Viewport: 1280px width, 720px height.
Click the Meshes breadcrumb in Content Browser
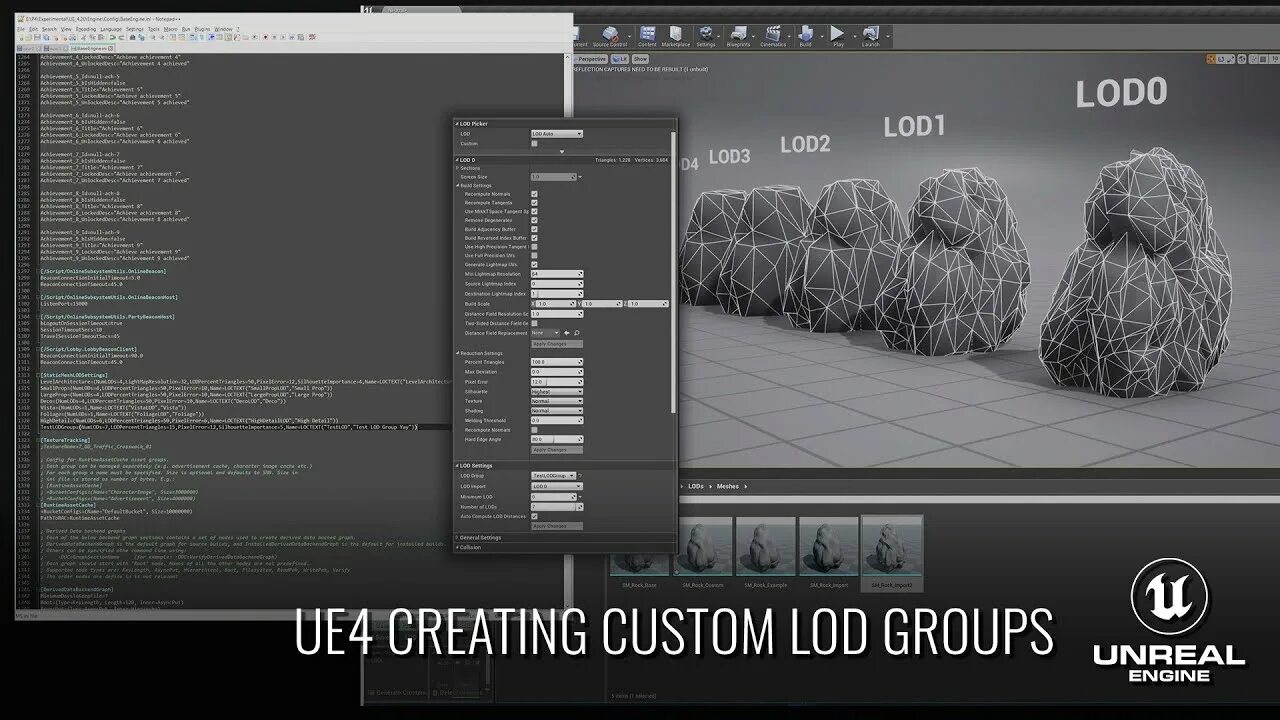(728, 486)
